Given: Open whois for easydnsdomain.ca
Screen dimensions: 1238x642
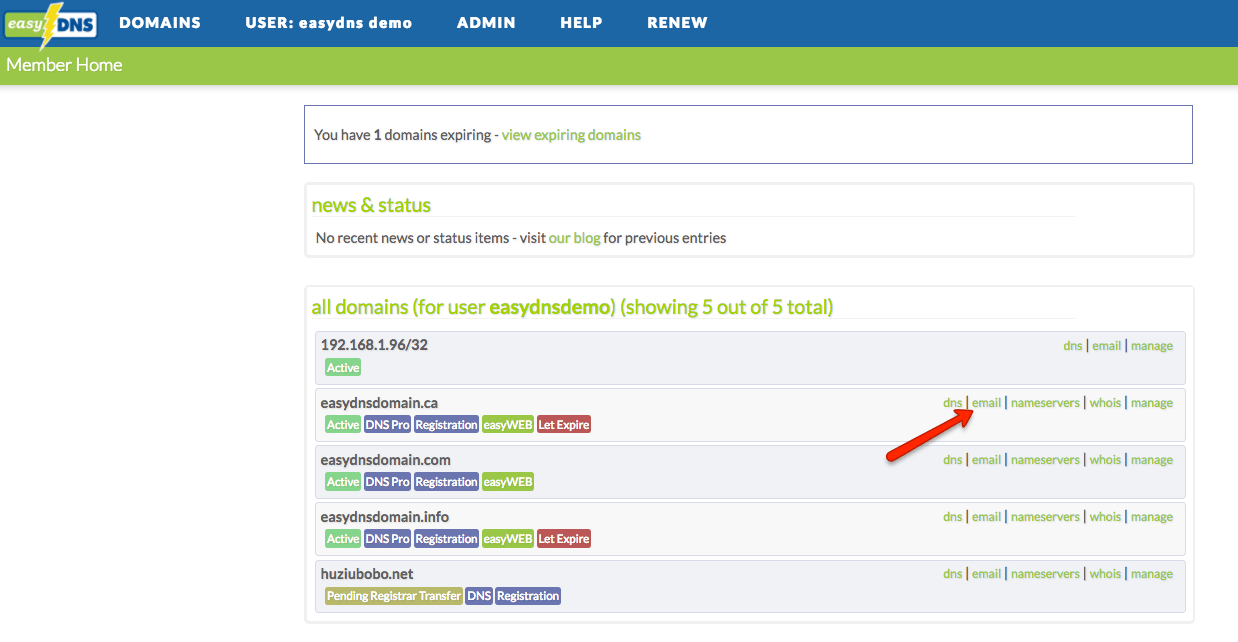Looking at the screenshot, I should click(1105, 402).
